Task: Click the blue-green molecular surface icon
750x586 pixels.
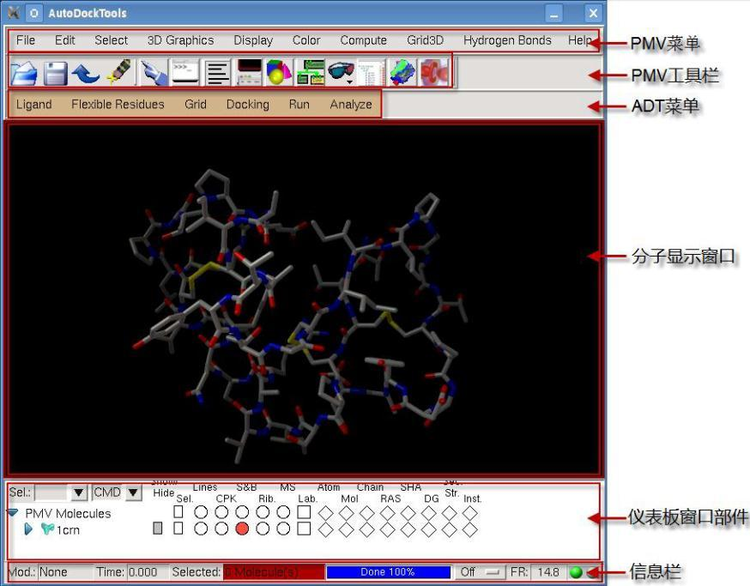Action: (x=403, y=73)
